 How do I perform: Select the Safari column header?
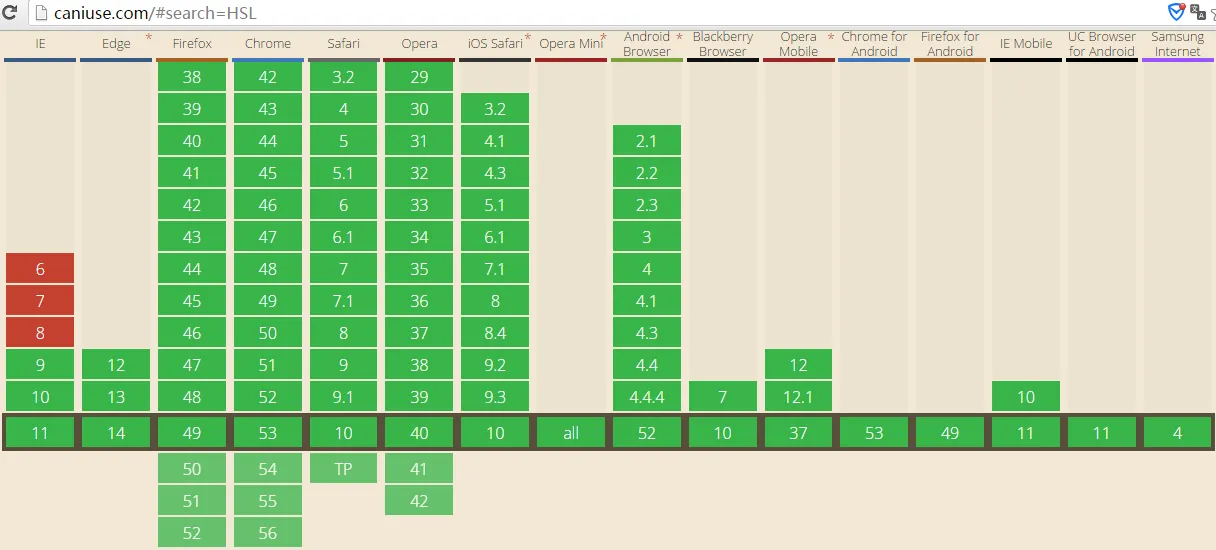[x=344, y=44]
